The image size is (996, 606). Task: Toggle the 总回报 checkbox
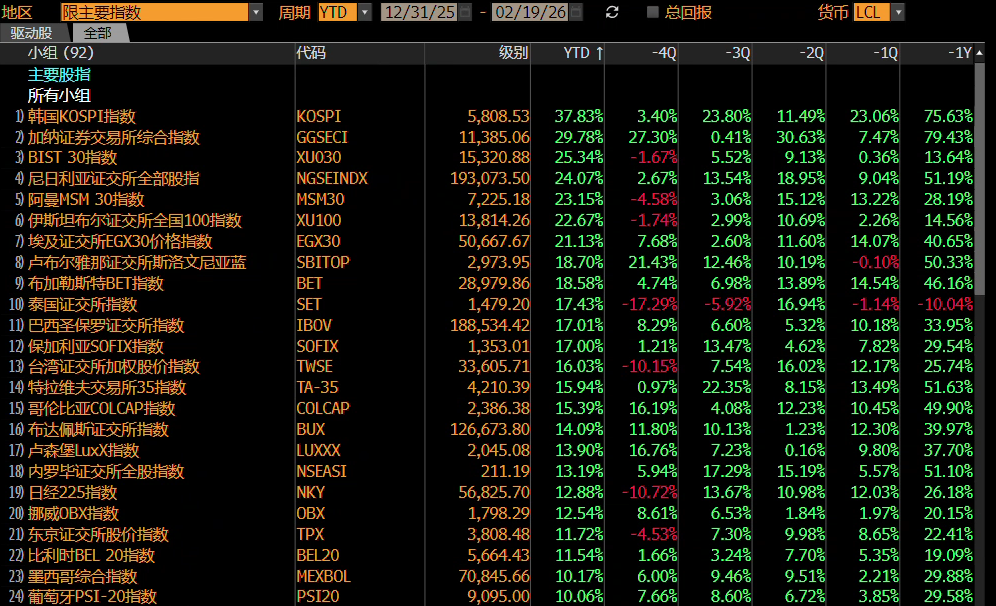(652, 12)
